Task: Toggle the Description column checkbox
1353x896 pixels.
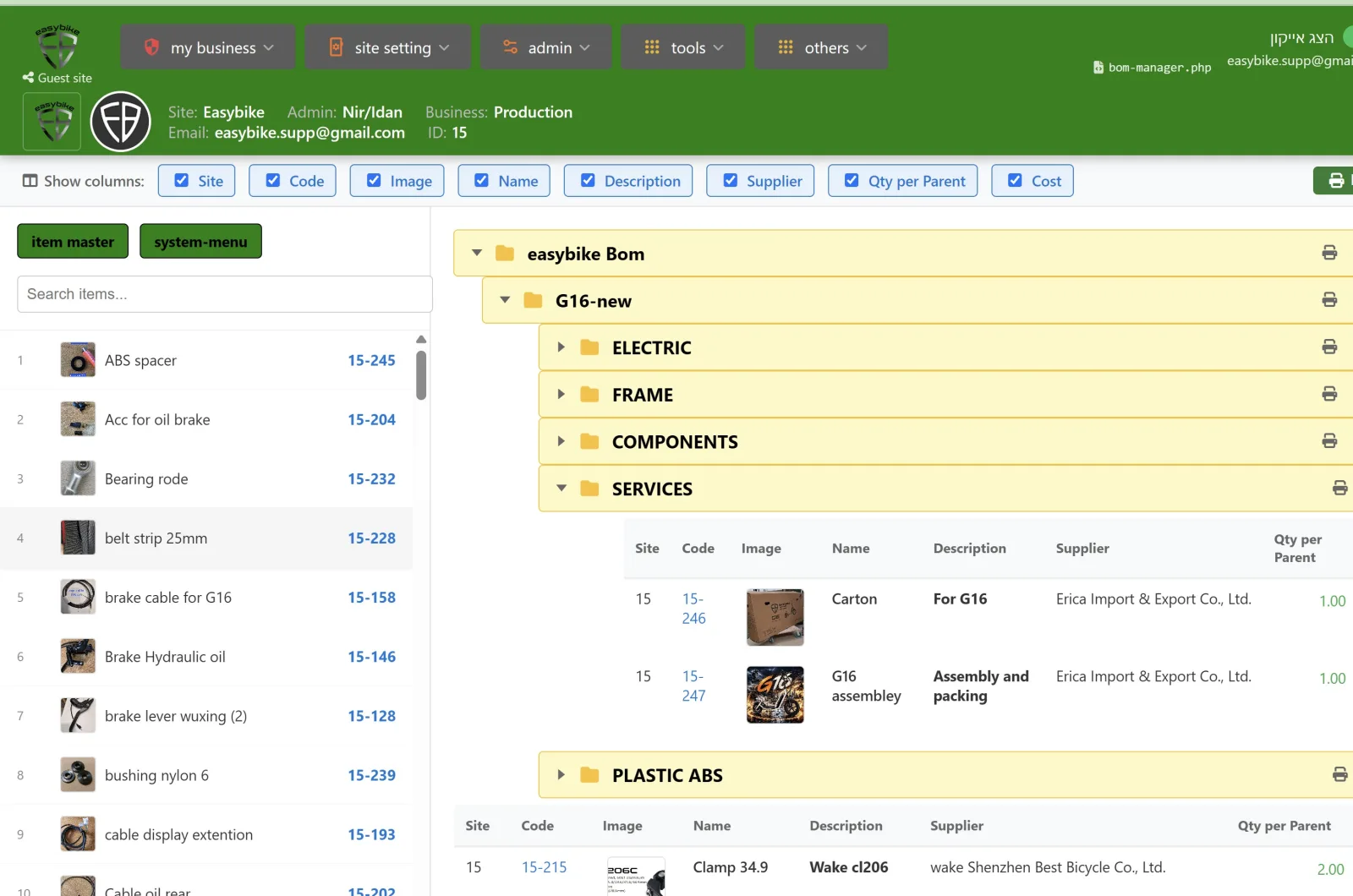Action: pos(588,180)
